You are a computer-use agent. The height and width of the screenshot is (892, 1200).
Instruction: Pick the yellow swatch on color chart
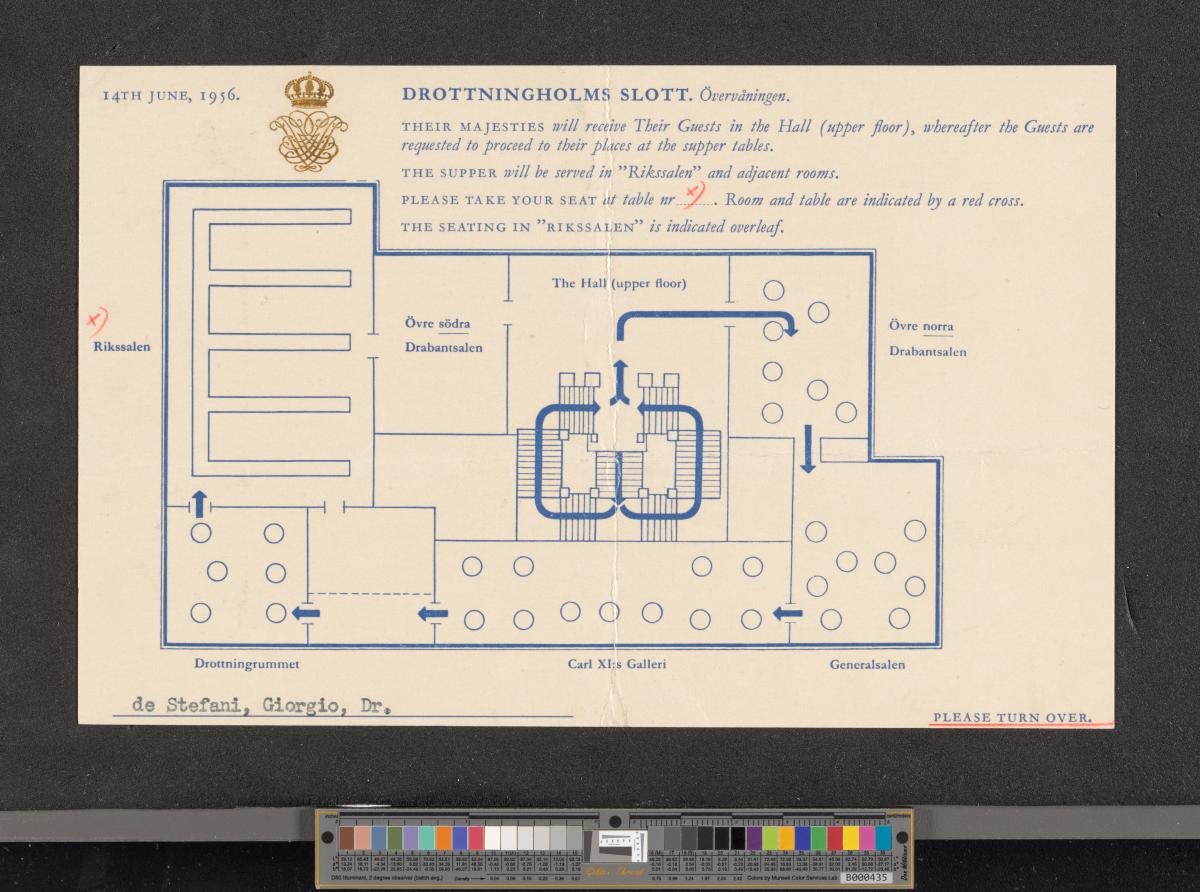(x=850, y=837)
